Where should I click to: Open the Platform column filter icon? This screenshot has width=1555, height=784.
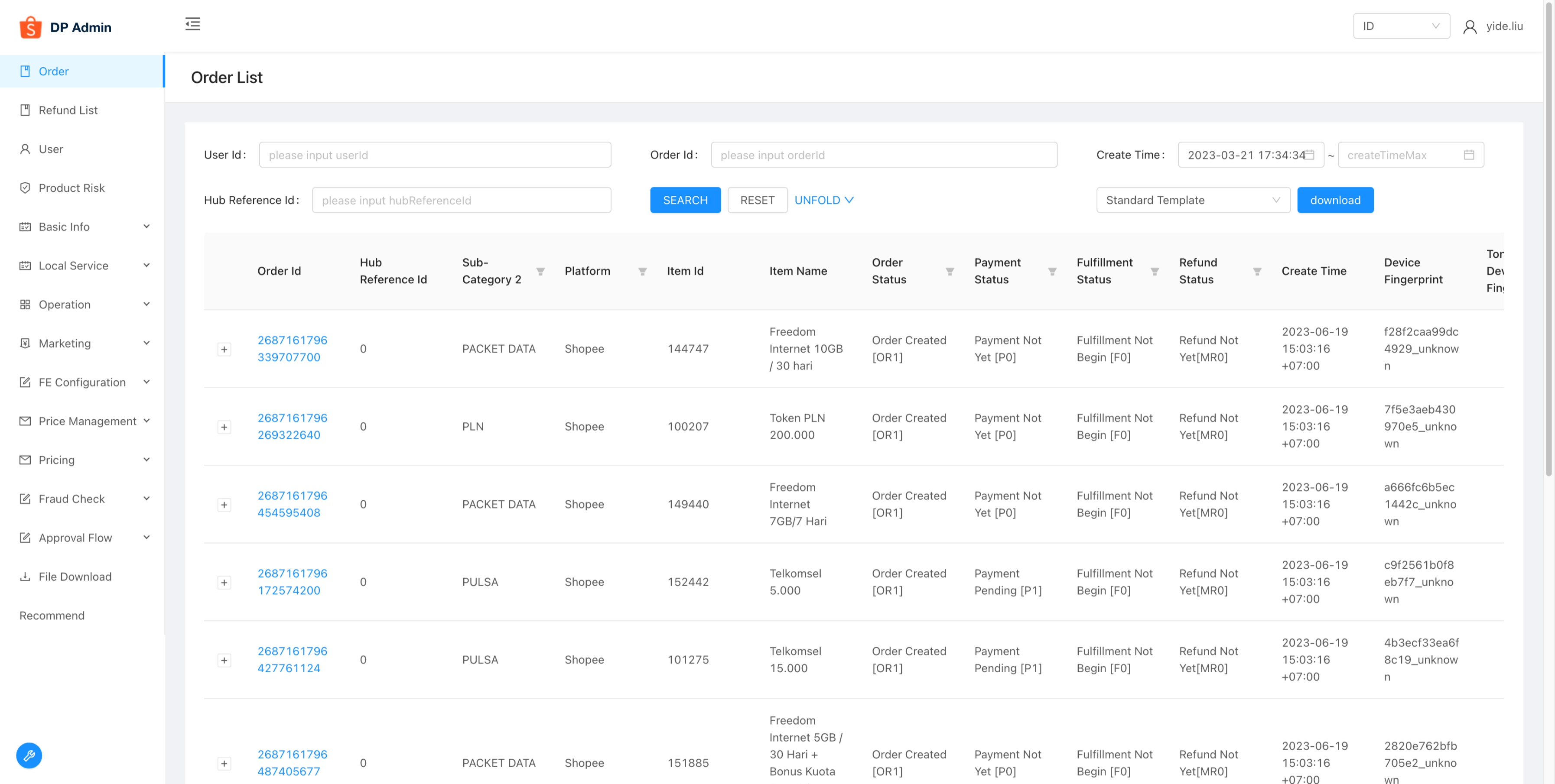(642, 272)
